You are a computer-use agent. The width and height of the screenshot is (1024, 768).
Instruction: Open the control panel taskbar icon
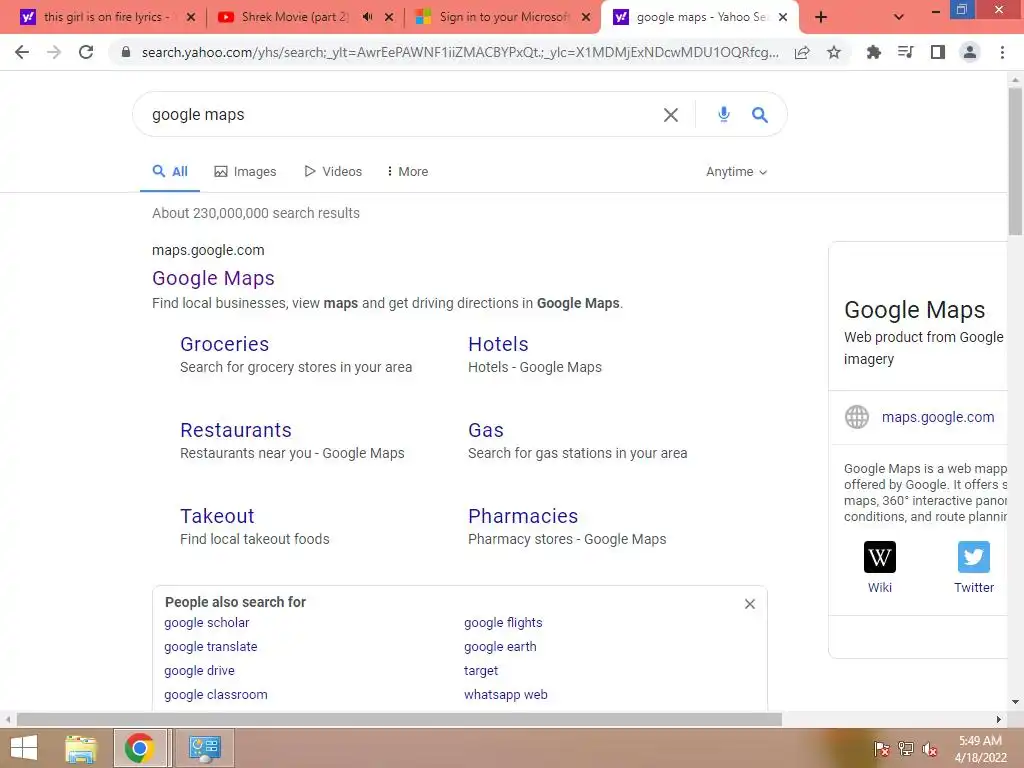click(204, 748)
